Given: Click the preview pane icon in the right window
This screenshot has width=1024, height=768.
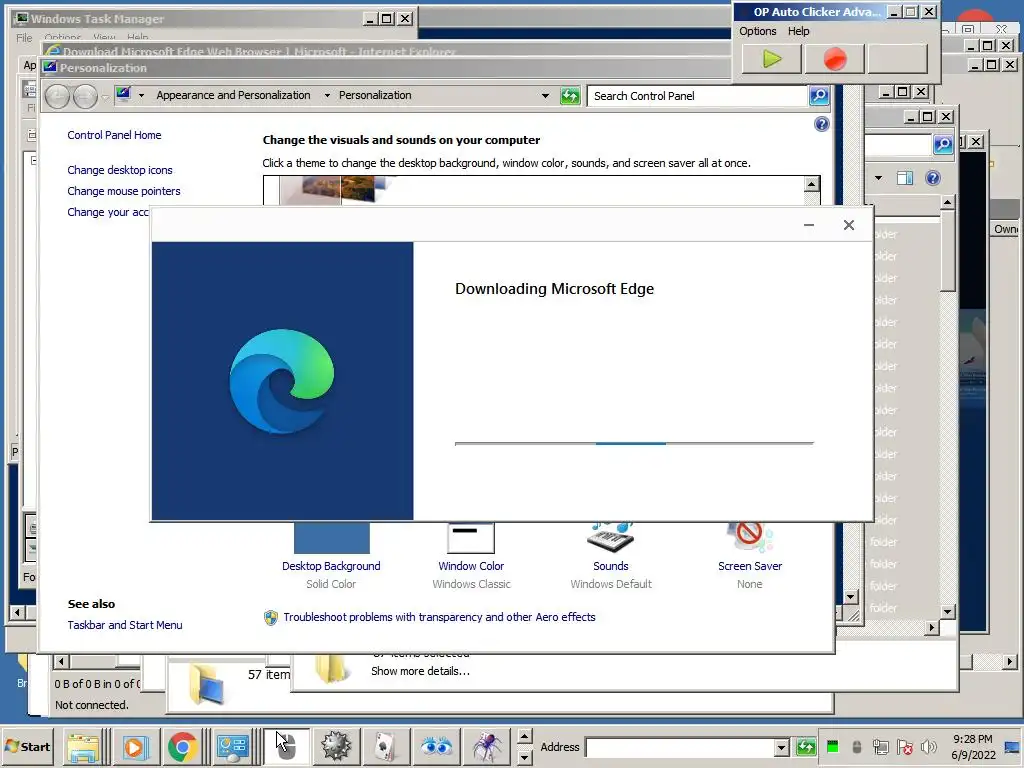Looking at the screenshot, I should coord(904,178).
